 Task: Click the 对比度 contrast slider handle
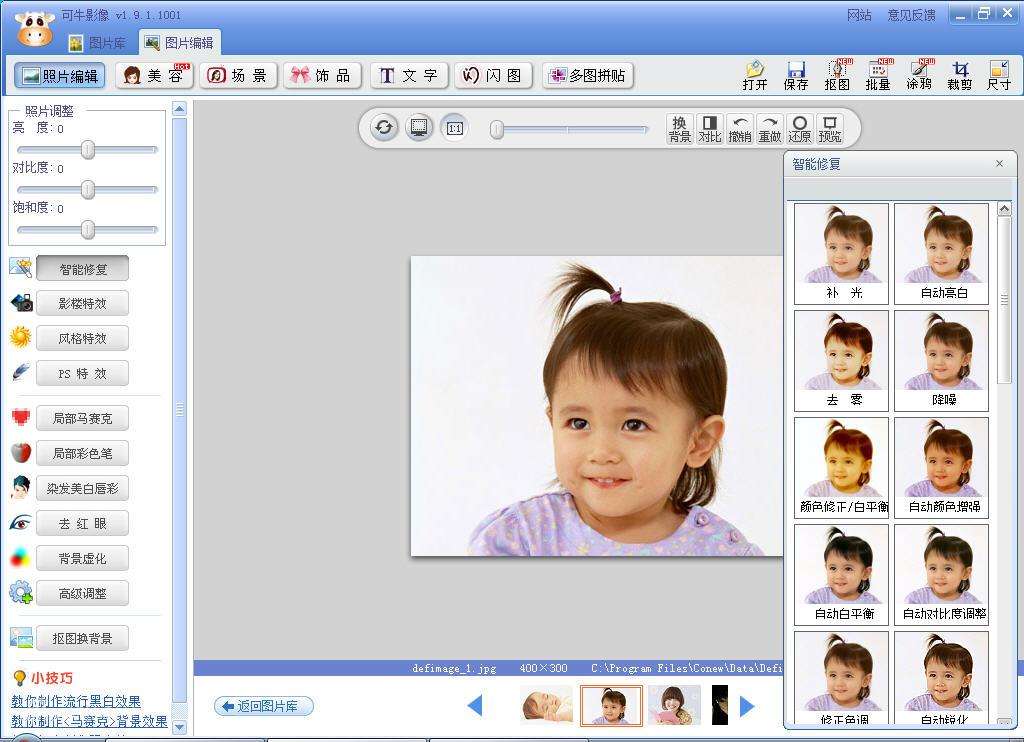88,189
